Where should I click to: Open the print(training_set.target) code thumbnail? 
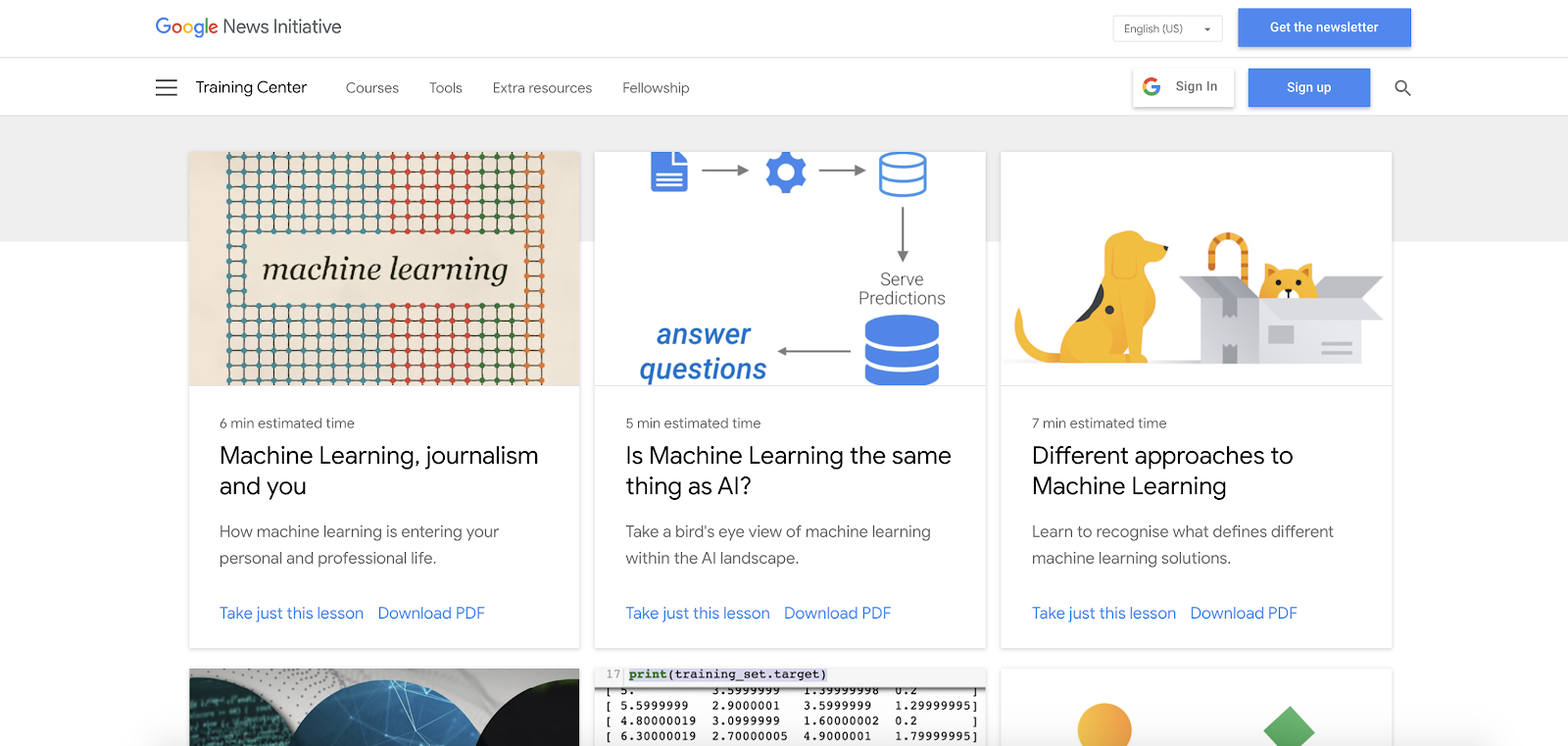790,707
